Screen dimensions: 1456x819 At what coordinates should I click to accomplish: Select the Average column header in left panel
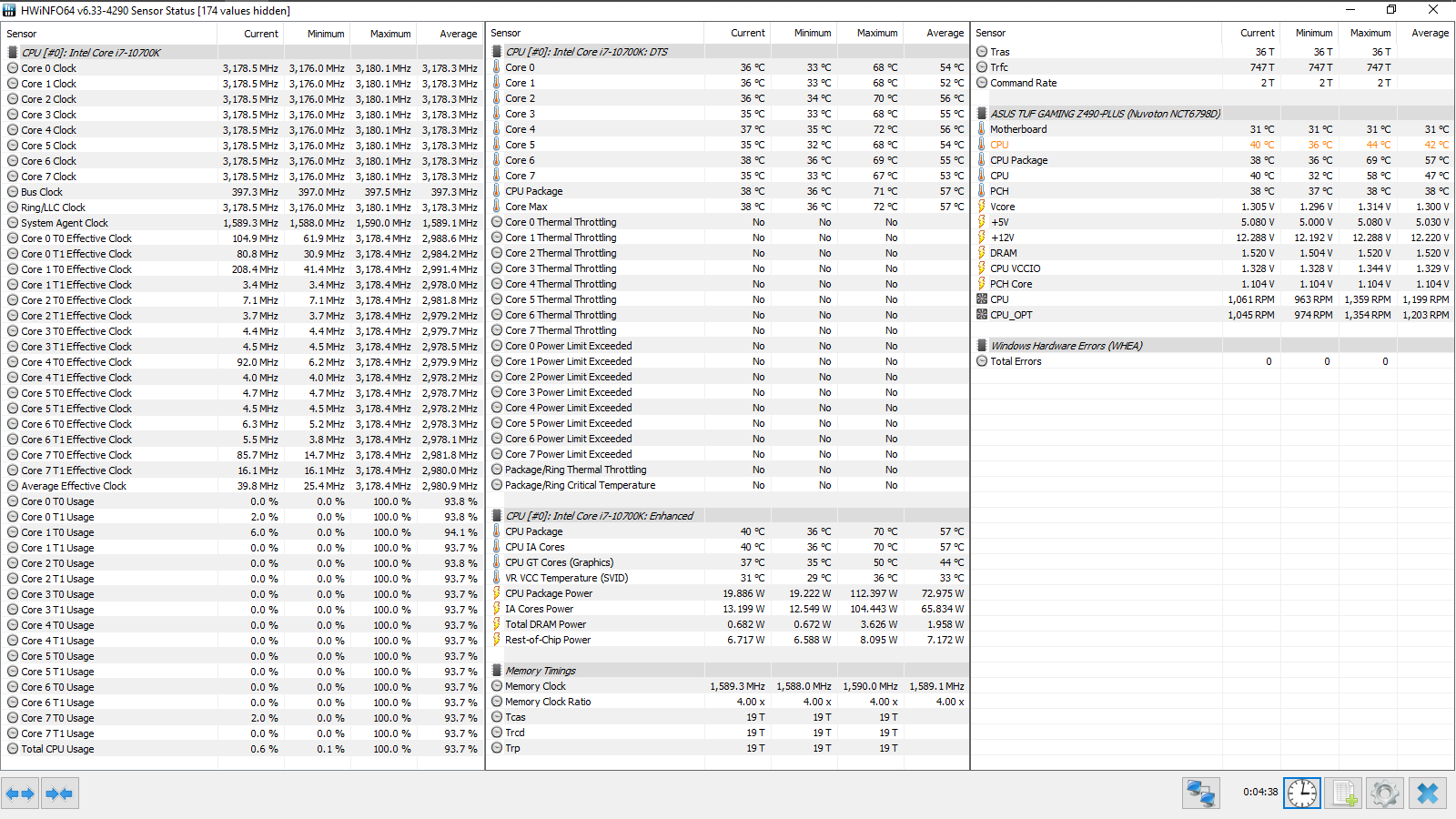click(x=458, y=34)
